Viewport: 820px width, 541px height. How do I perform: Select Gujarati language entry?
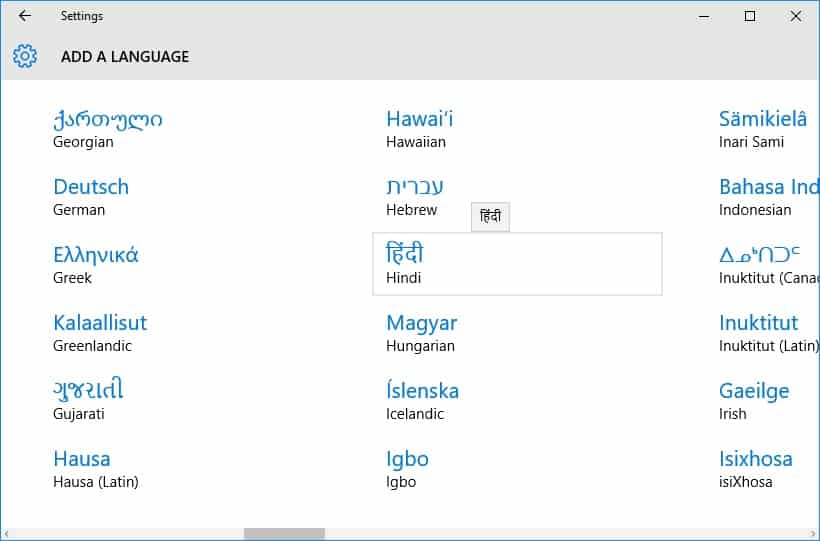[88, 401]
